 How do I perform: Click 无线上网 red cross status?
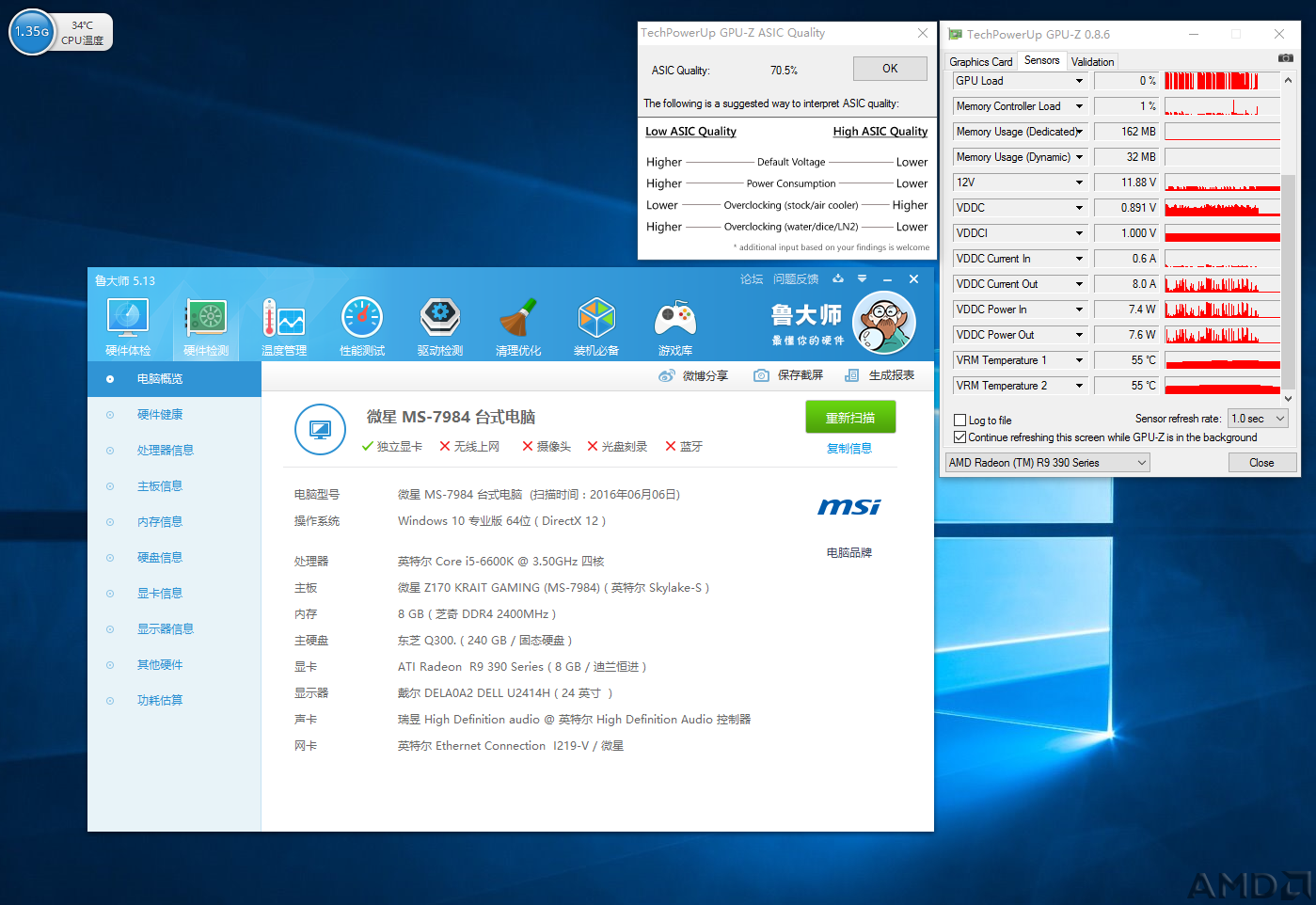click(468, 447)
